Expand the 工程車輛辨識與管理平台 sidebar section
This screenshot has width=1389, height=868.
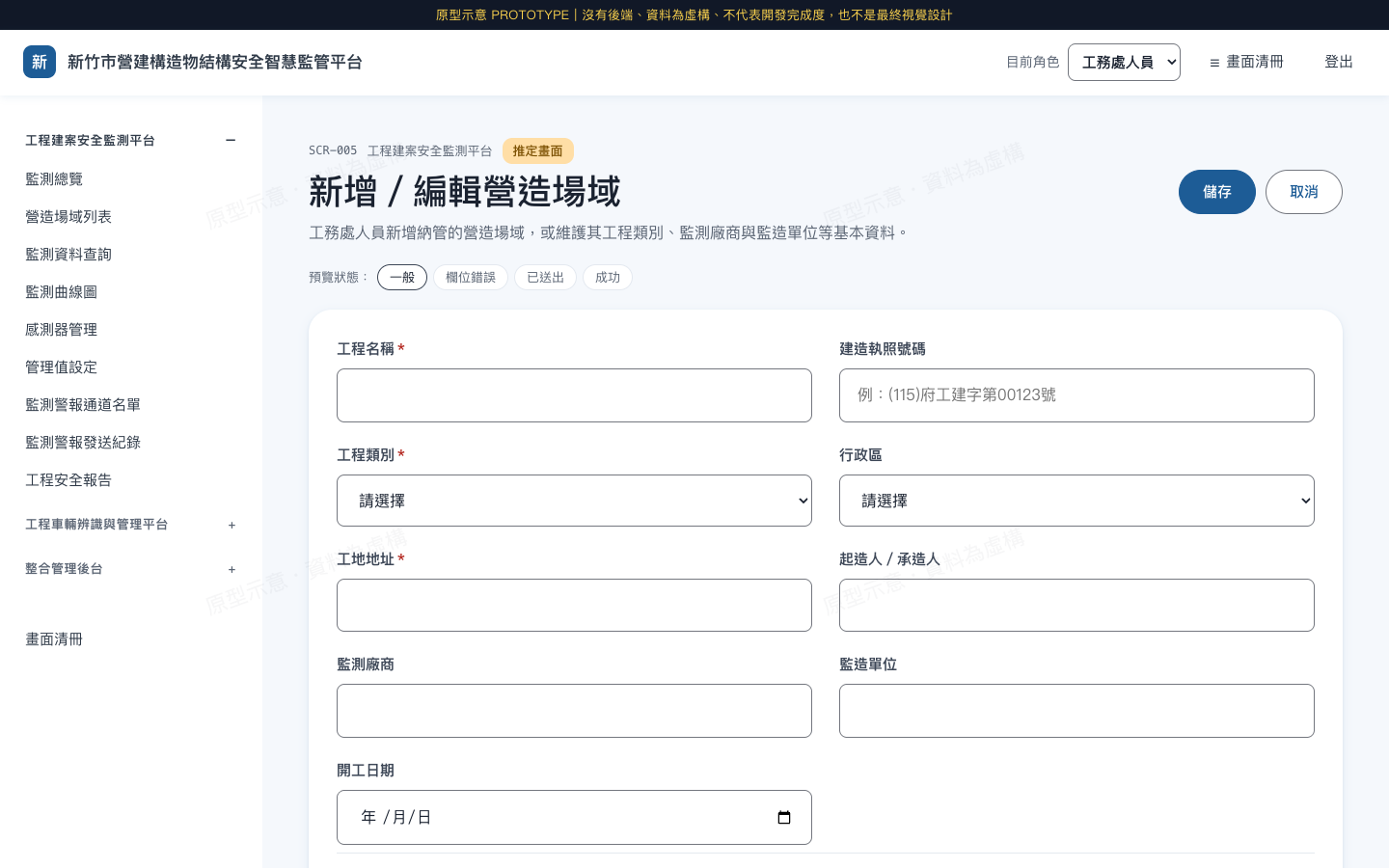point(231,525)
